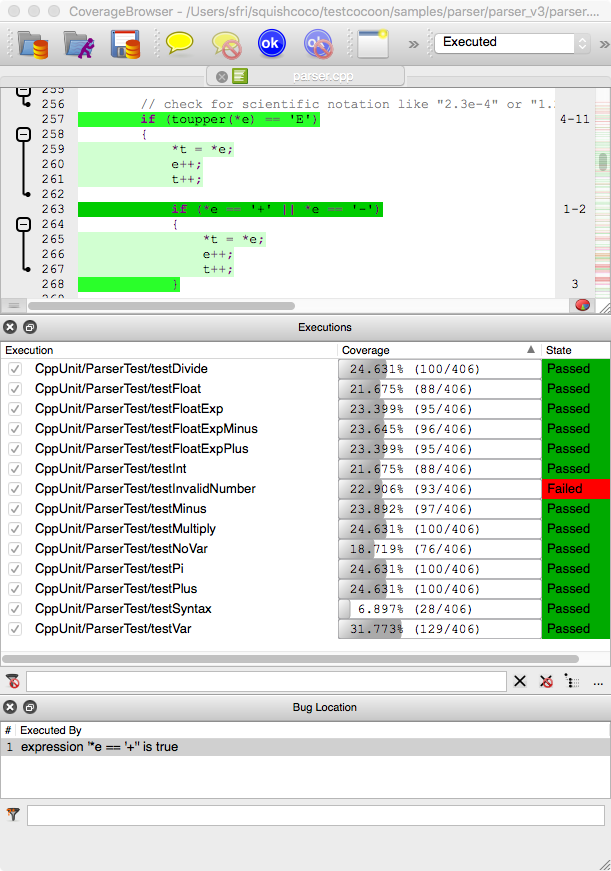Click the State column header
The image size is (611, 871).
tap(574, 350)
